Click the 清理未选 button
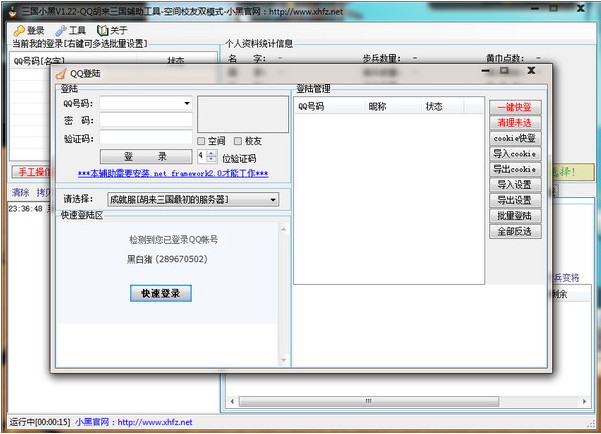The image size is (601, 434). pyautogui.click(x=515, y=123)
